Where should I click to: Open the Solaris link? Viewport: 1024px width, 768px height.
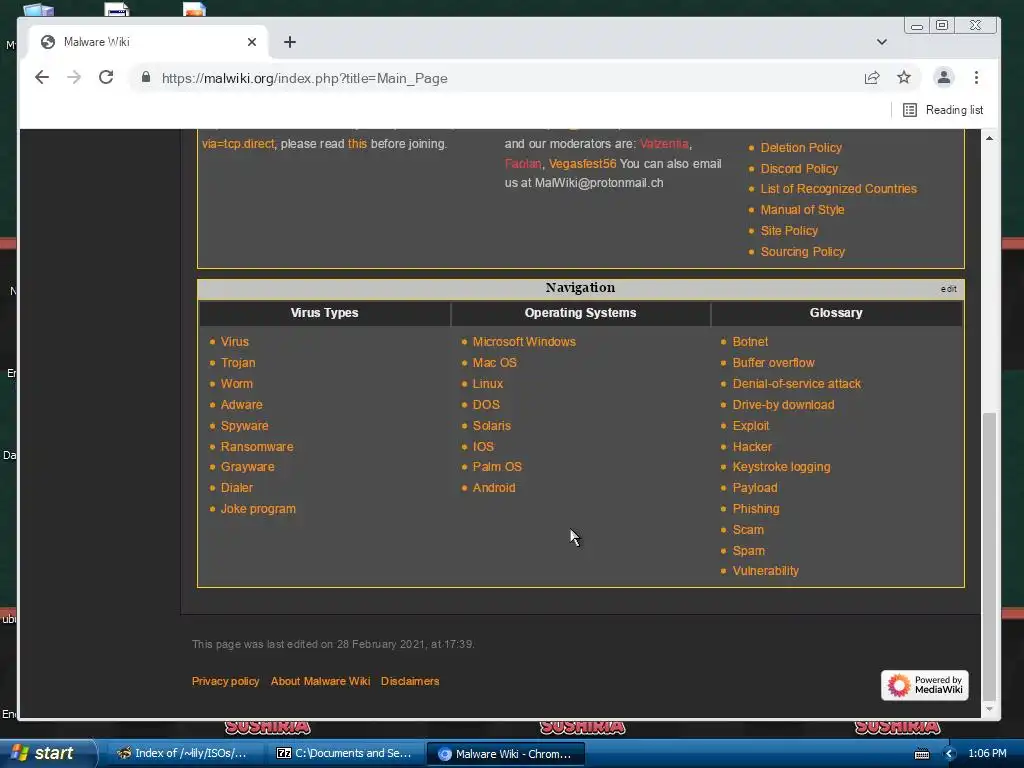(x=491, y=426)
